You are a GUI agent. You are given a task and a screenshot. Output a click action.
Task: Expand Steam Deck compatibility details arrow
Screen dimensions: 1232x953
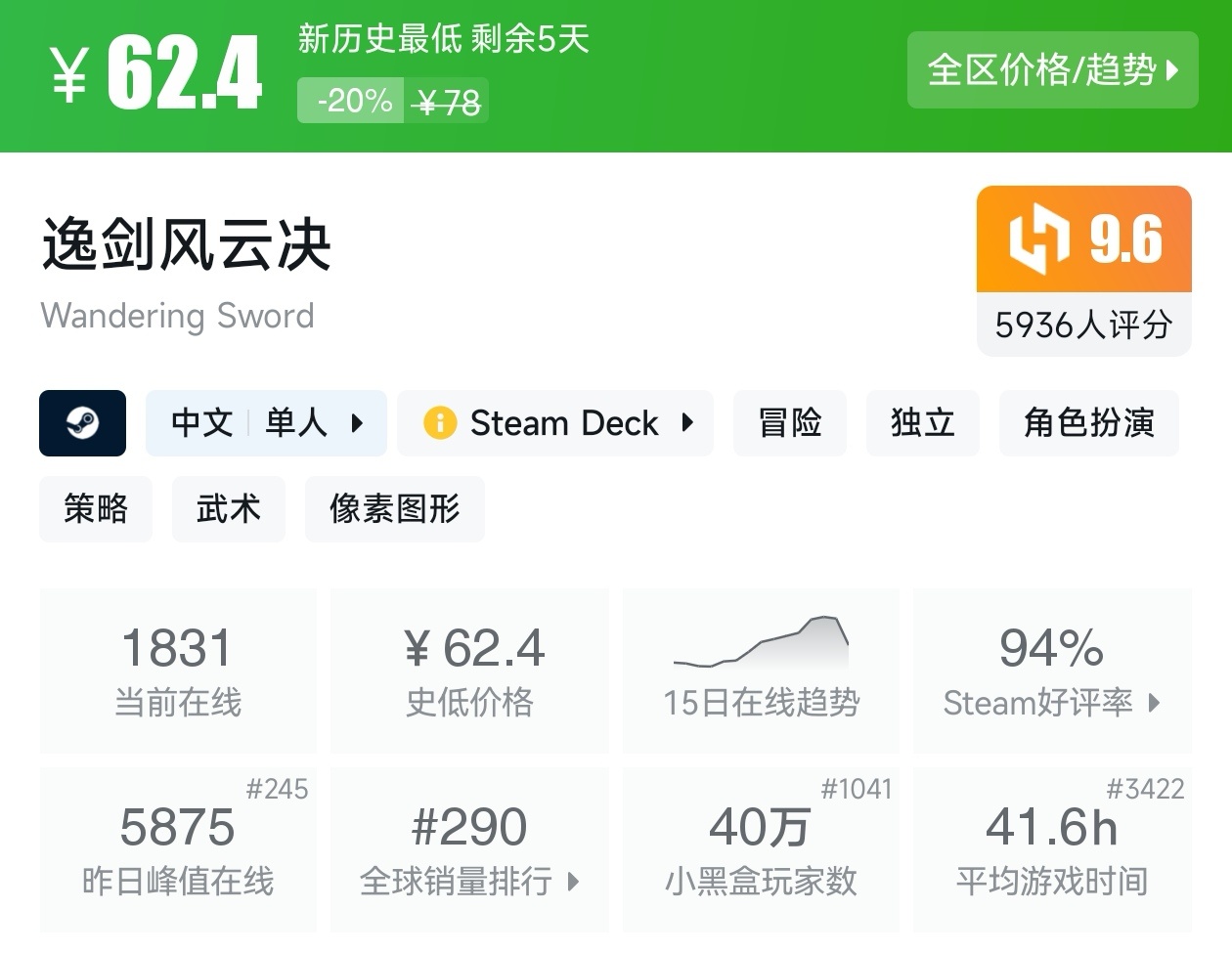pos(687,423)
